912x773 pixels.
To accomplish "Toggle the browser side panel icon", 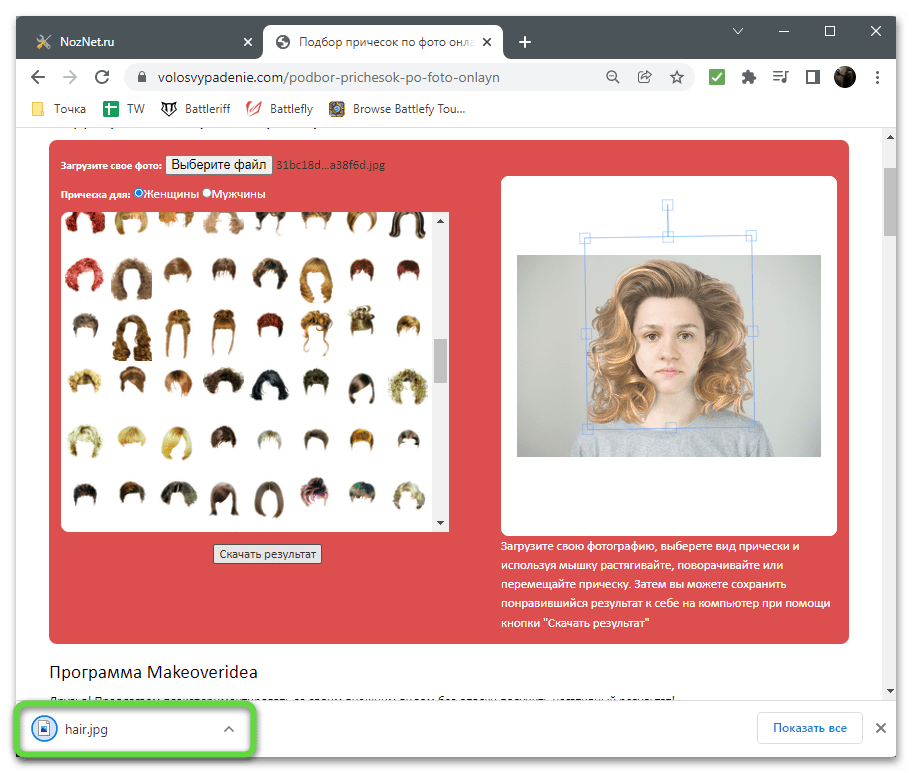I will (x=813, y=77).
